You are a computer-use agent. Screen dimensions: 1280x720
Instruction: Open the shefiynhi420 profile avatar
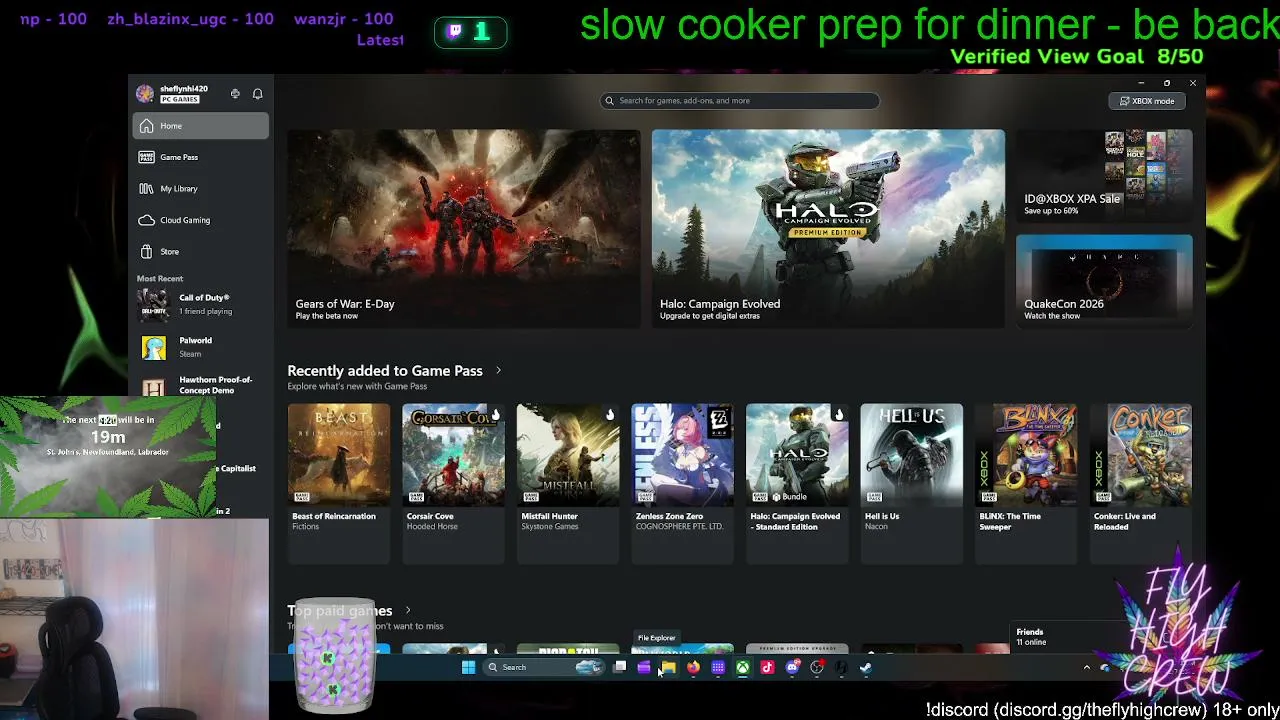point(146,94)
